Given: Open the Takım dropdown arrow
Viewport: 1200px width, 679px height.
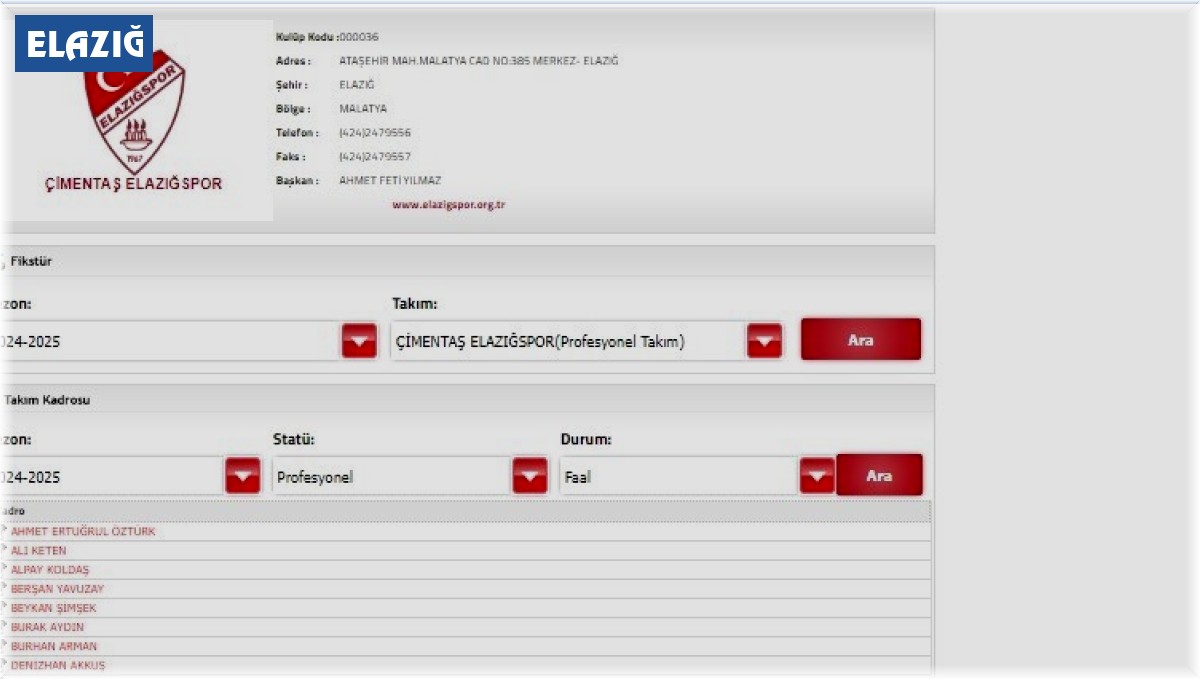Looking at the screenshot, I should click(764, 341).
